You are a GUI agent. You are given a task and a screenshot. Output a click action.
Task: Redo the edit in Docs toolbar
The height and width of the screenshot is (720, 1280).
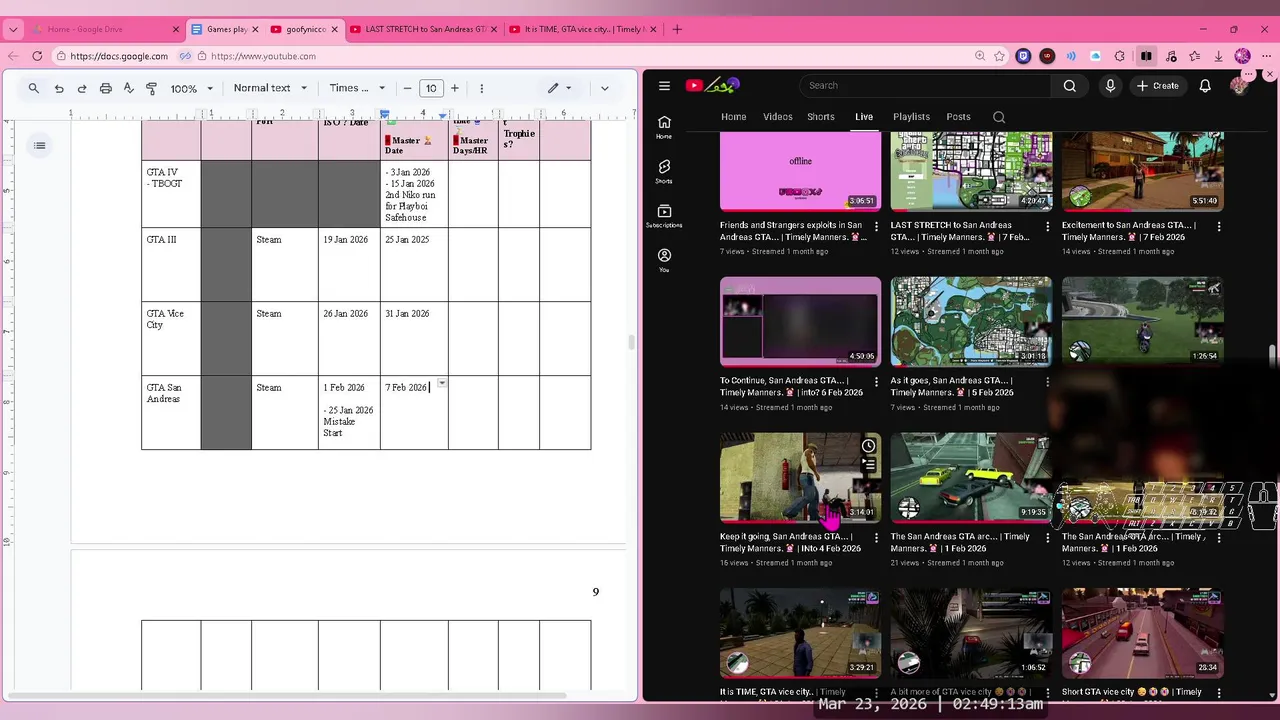point(82,88)
